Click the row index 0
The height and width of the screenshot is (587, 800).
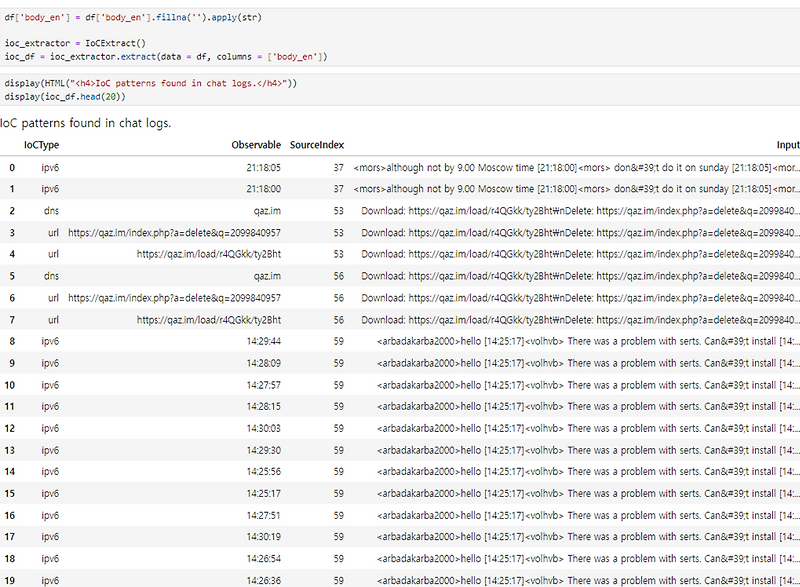click(12, 167)
